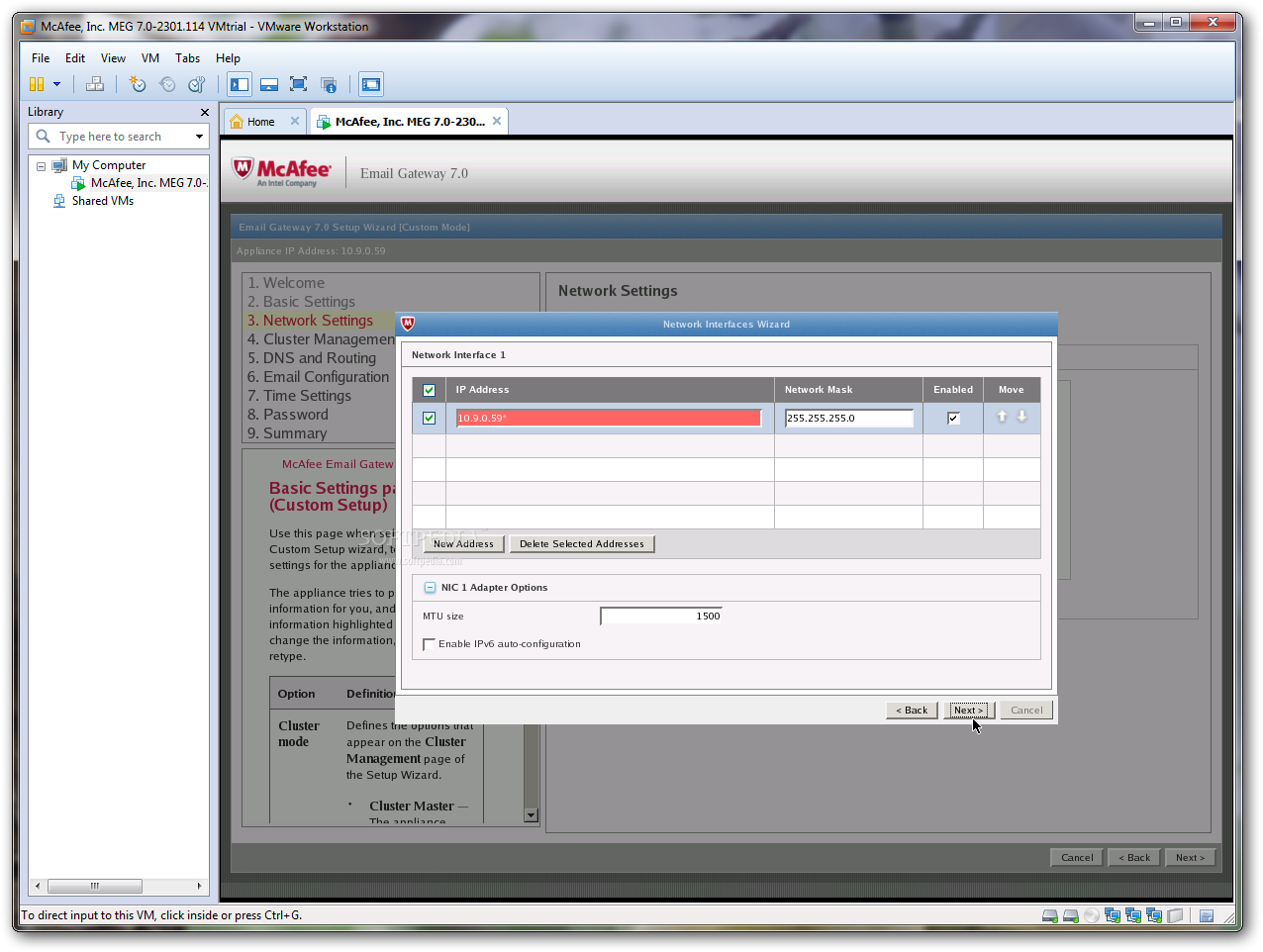Screen dimensions: 1263x952
Task: Click the move up arrow for 10.9.0.59
Action: (x=1002, y=417)
